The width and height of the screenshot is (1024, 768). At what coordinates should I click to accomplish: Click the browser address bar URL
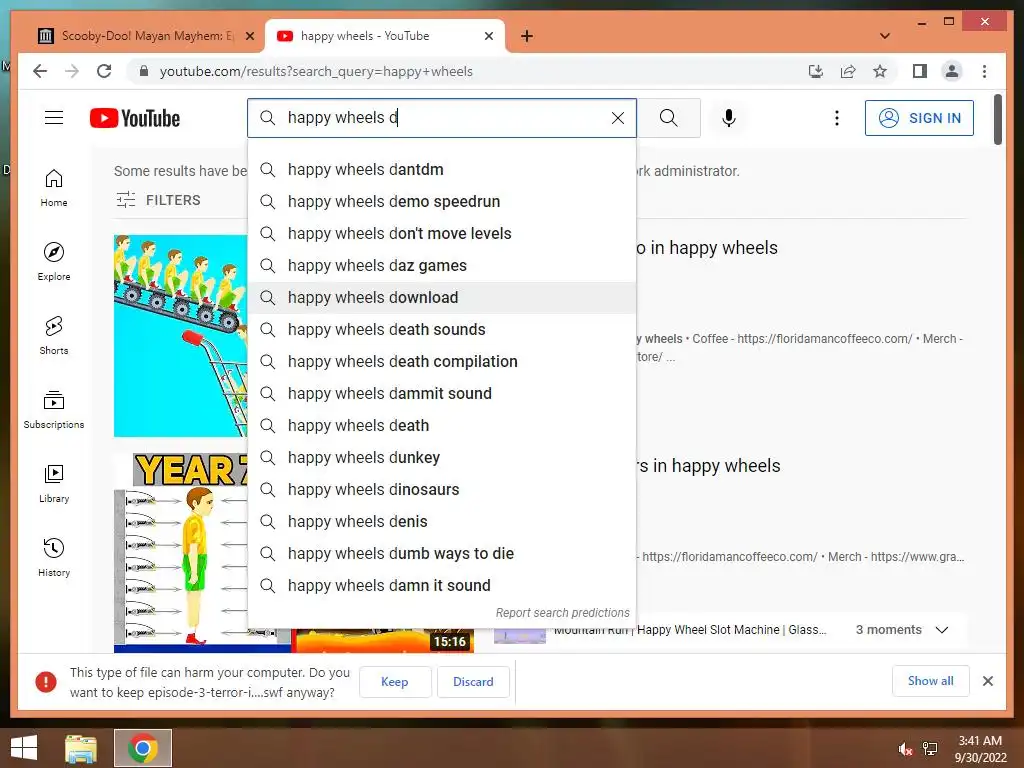click(x=316, y=71)
